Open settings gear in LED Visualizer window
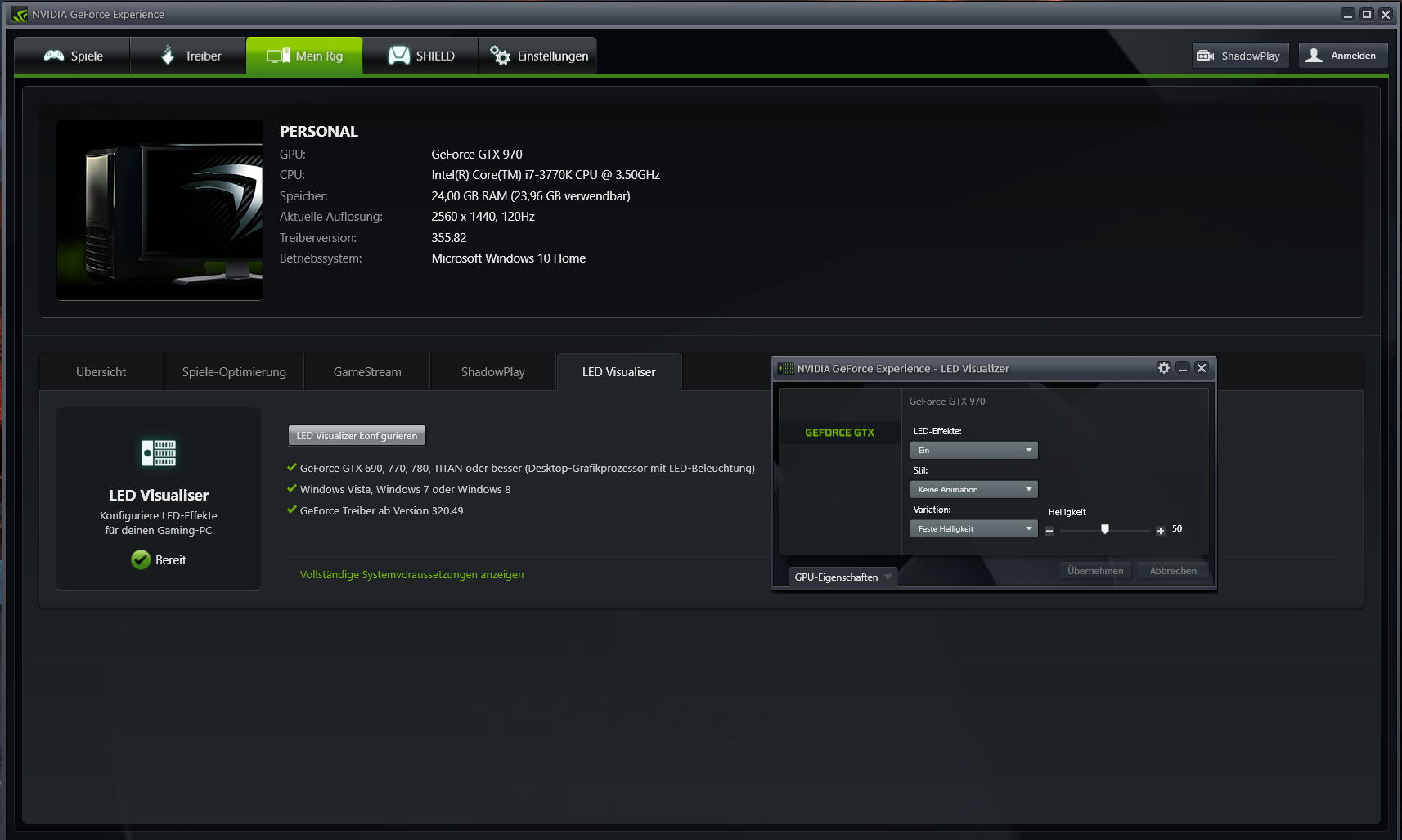The height and width of the screenshot is (840, 1402). point(1164,368)
